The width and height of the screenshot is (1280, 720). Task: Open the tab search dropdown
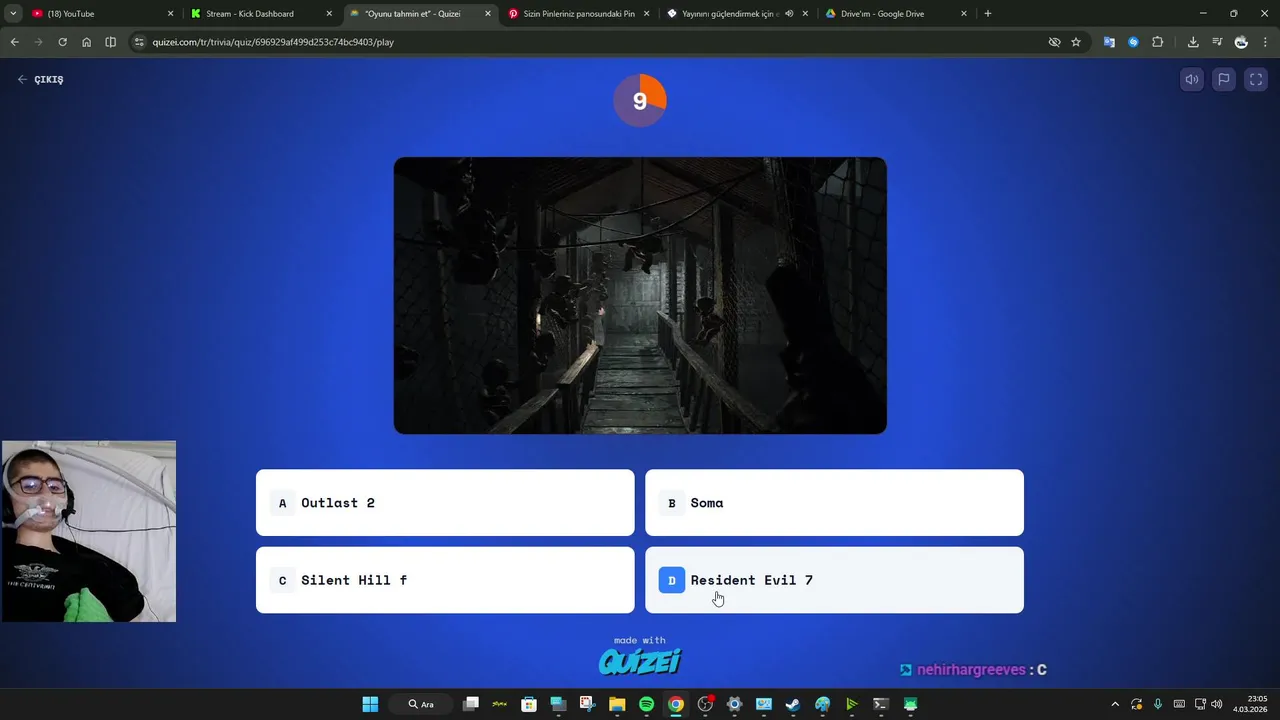13,14
